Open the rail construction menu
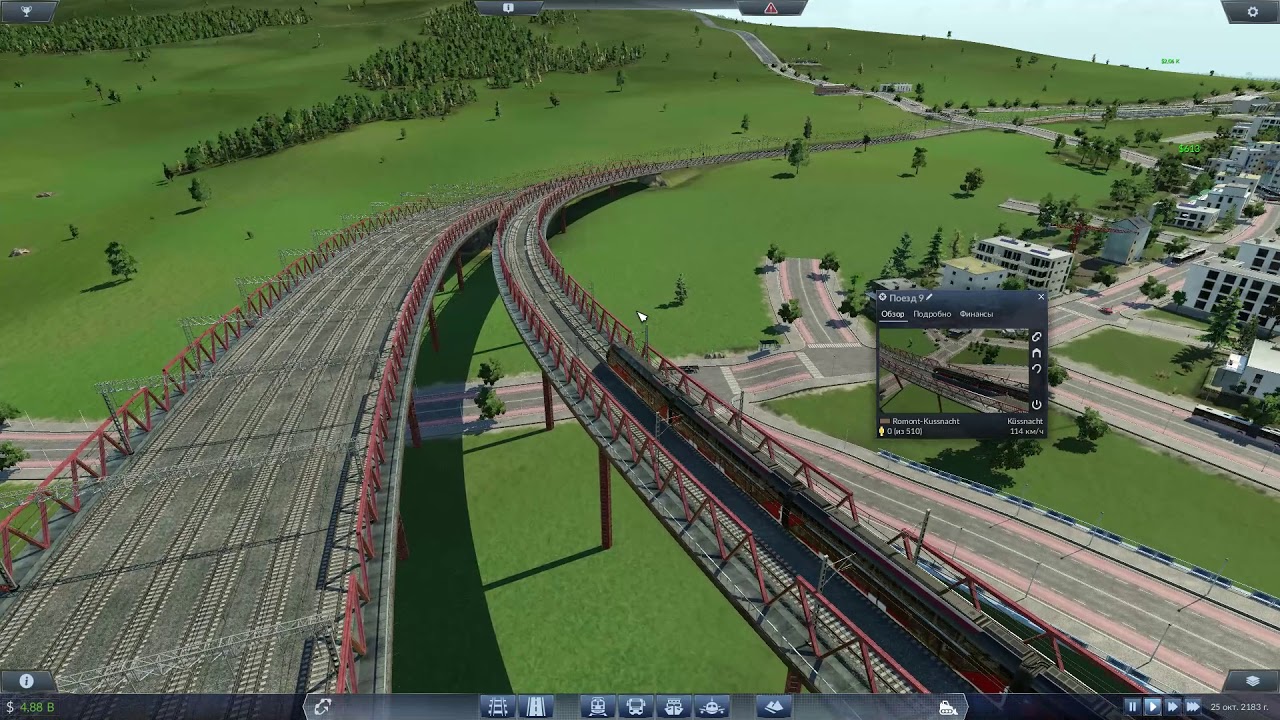This screenshot has height=720, width=1280. tap(498, 707)
